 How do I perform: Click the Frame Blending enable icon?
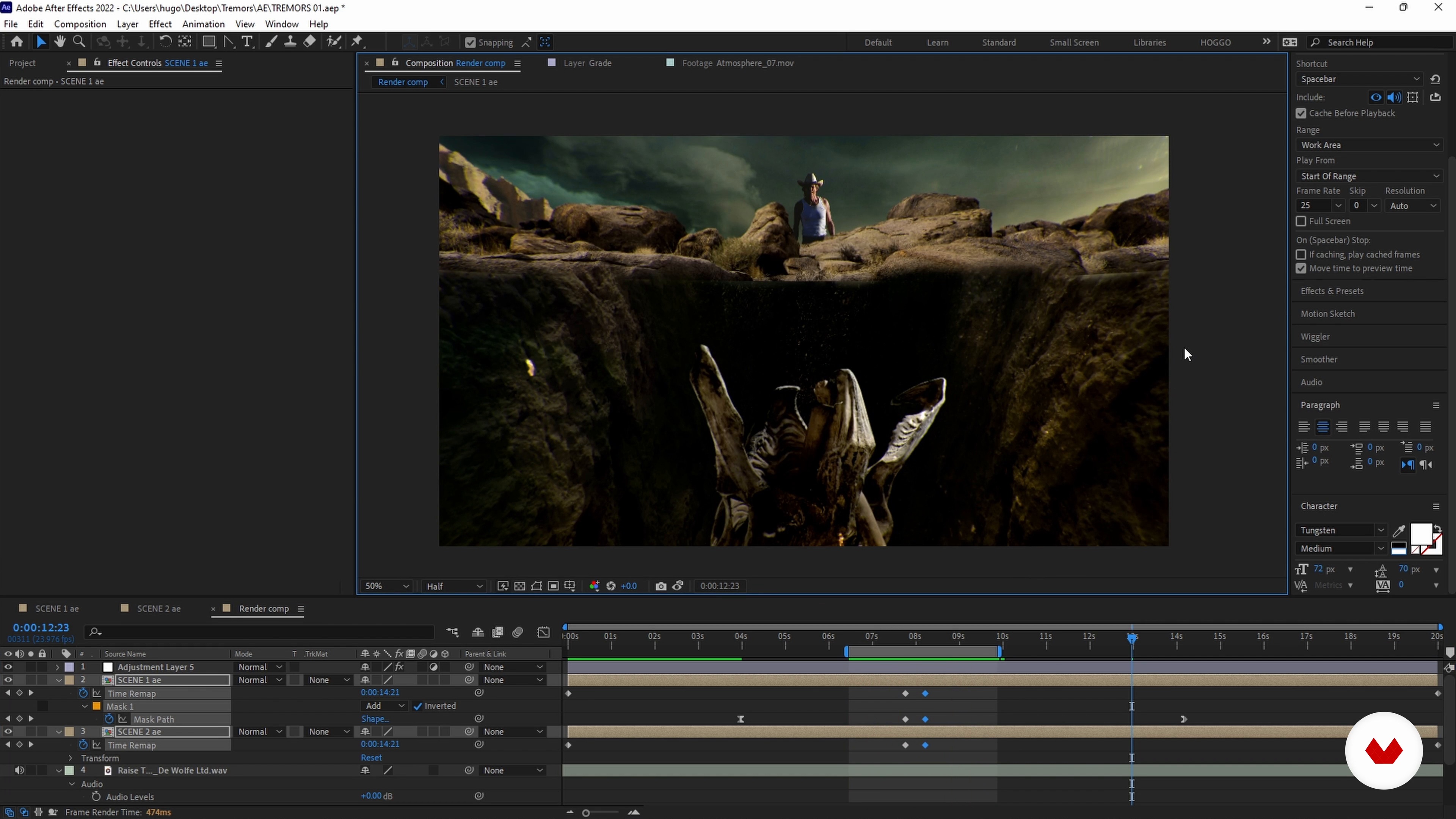pos(497,632)
